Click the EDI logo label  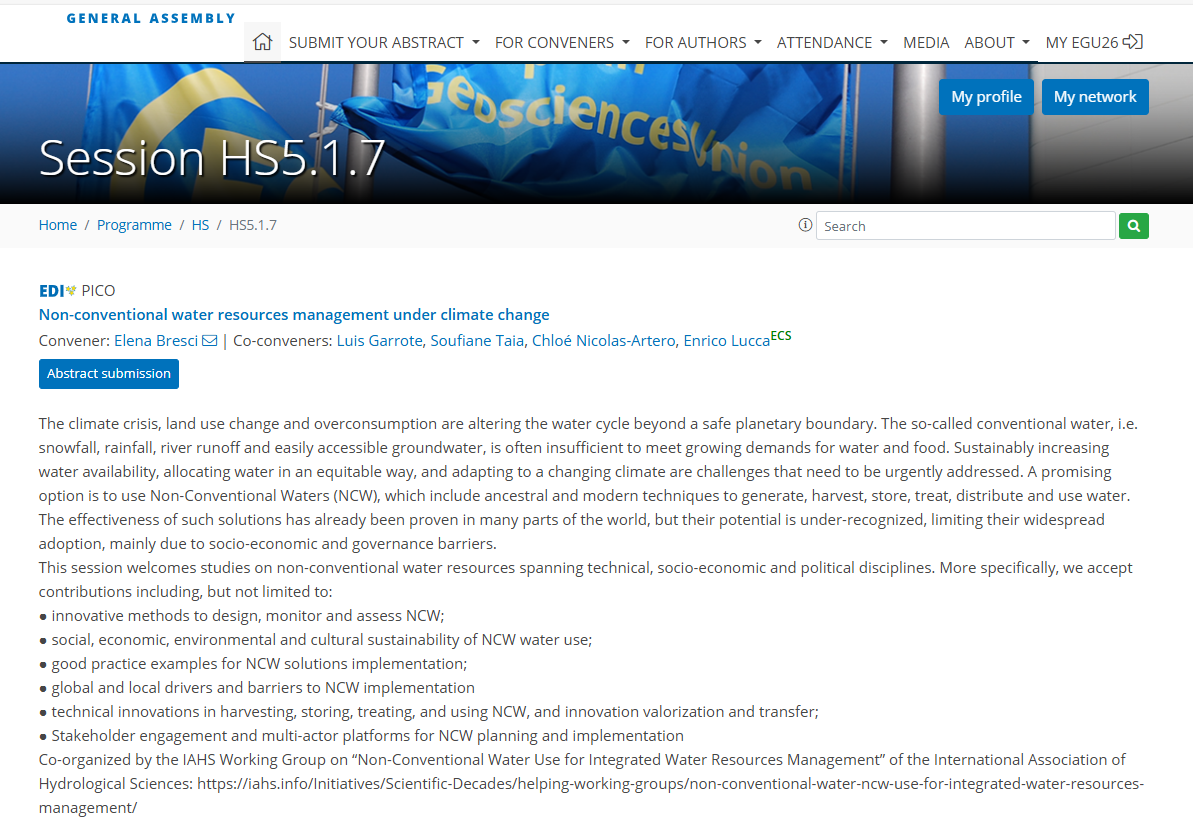(57, 291)
